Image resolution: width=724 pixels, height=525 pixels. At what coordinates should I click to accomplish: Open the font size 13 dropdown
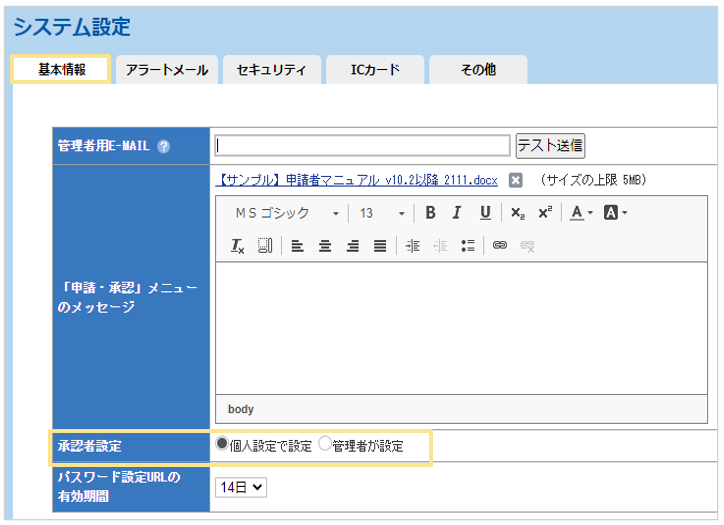[381, 213]
